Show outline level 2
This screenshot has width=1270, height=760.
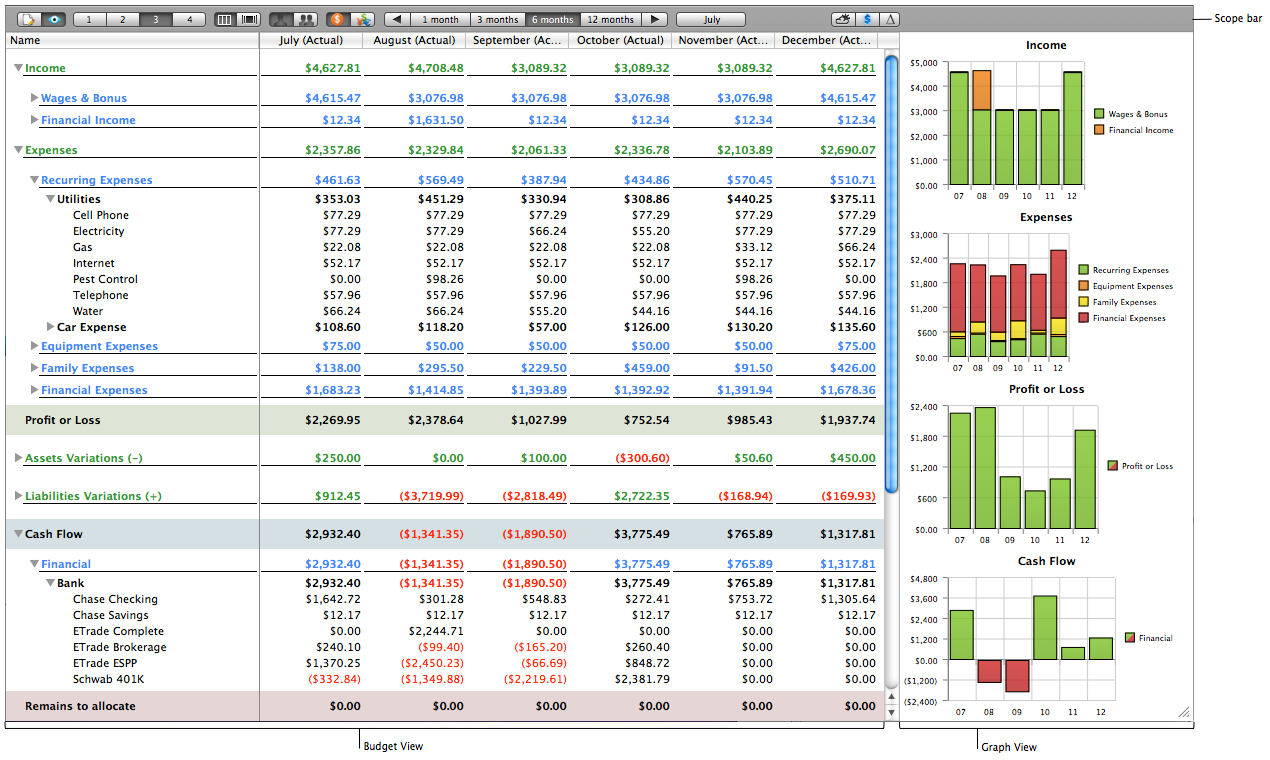point(123,19)
